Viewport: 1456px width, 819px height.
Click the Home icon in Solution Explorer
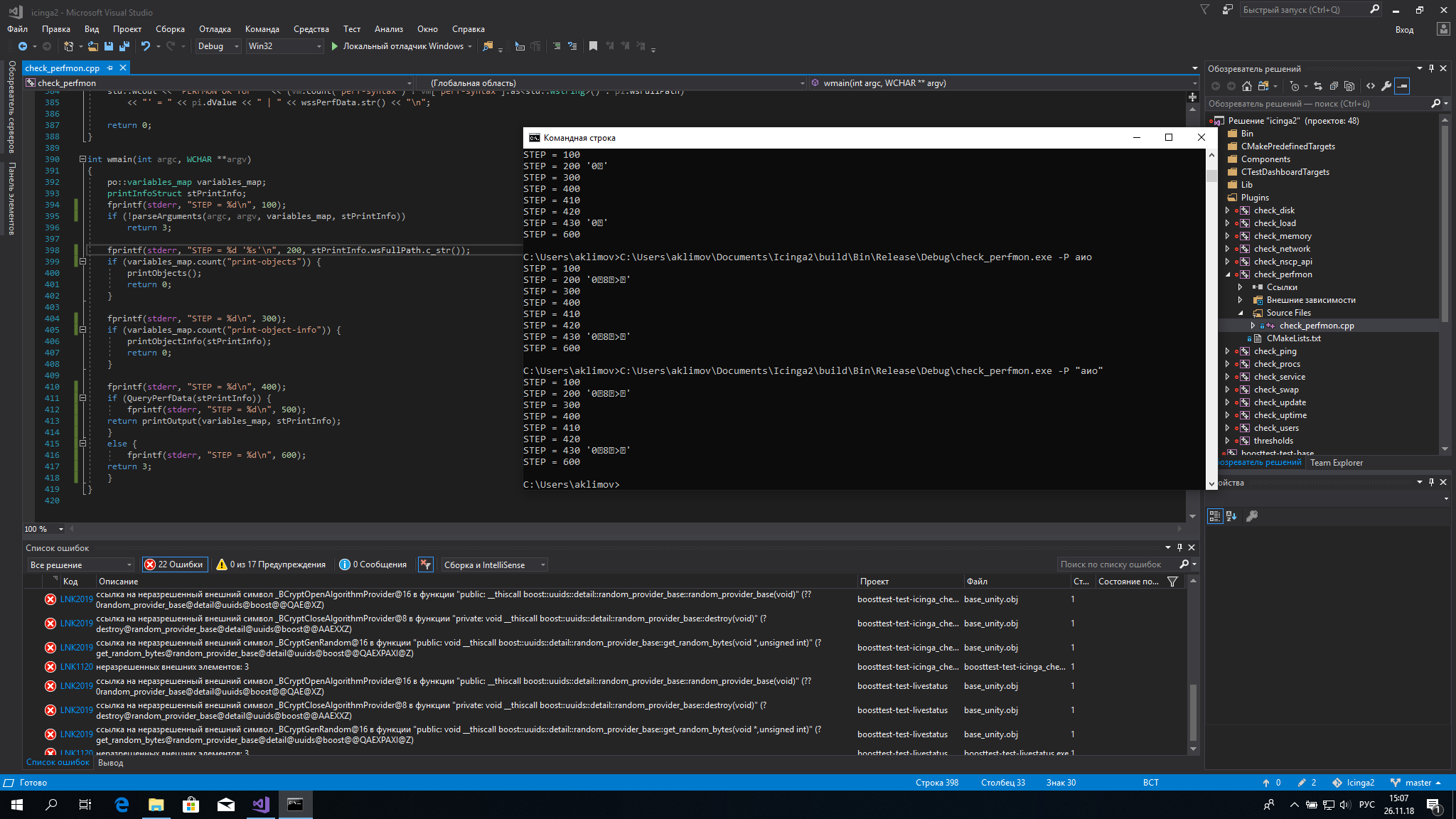point(1247,86)
